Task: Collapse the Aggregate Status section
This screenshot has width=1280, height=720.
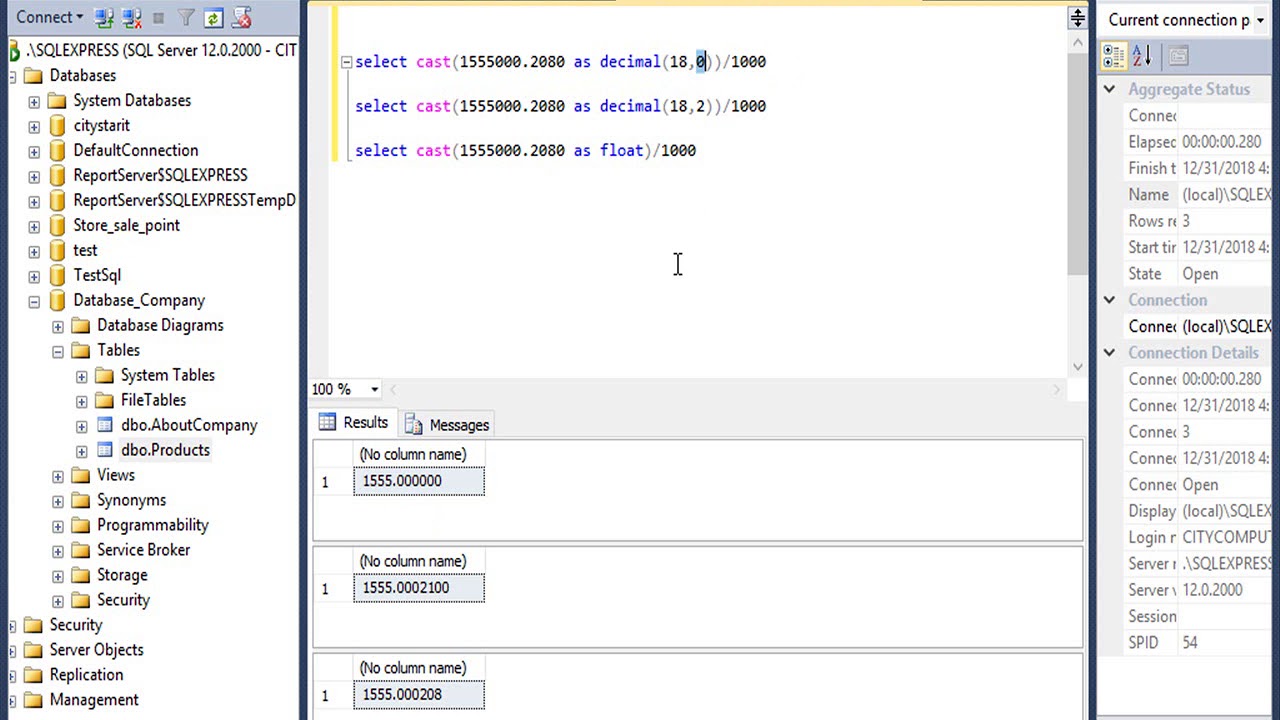Action: click(x=1109, y=90)
